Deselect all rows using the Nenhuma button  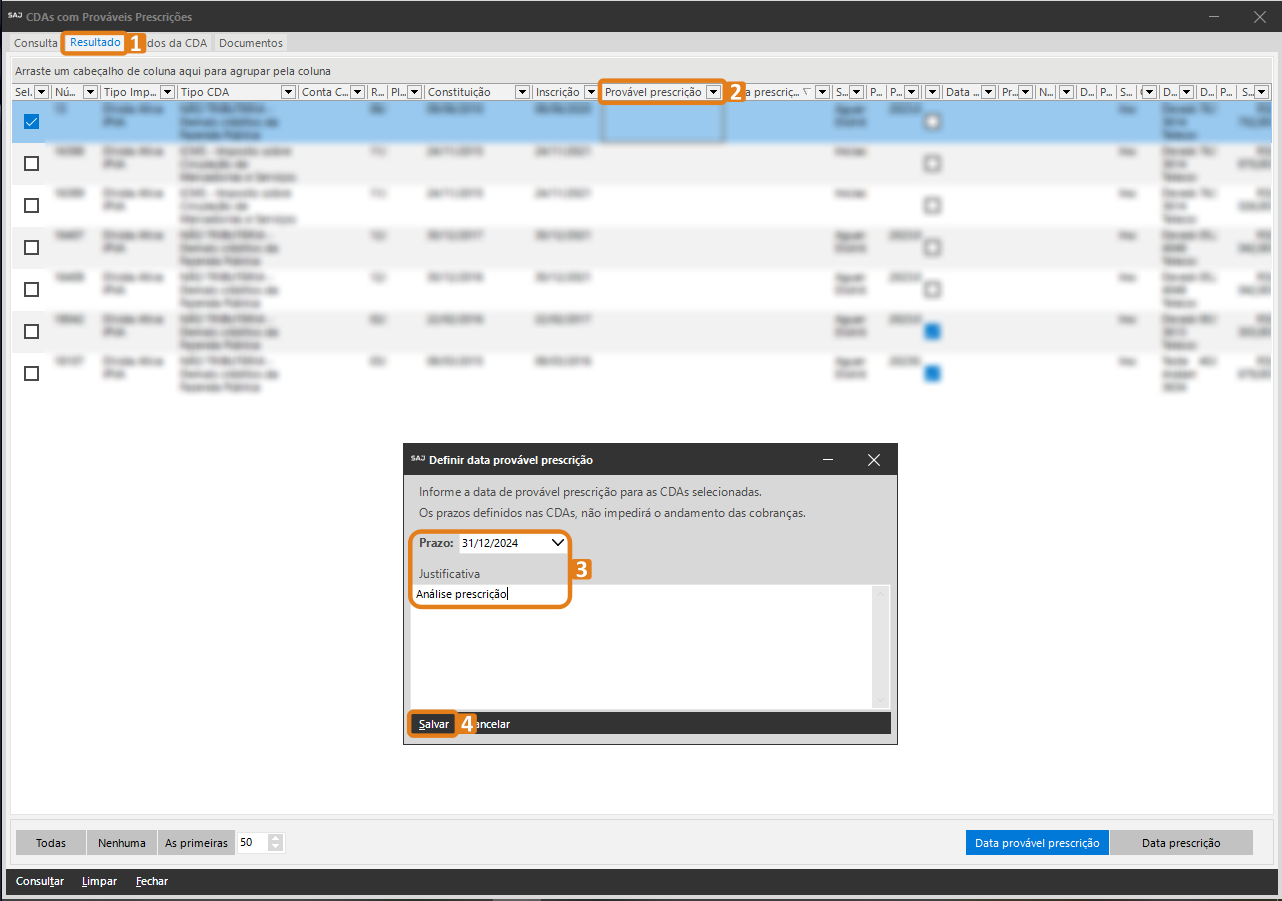tap(122, 843)
